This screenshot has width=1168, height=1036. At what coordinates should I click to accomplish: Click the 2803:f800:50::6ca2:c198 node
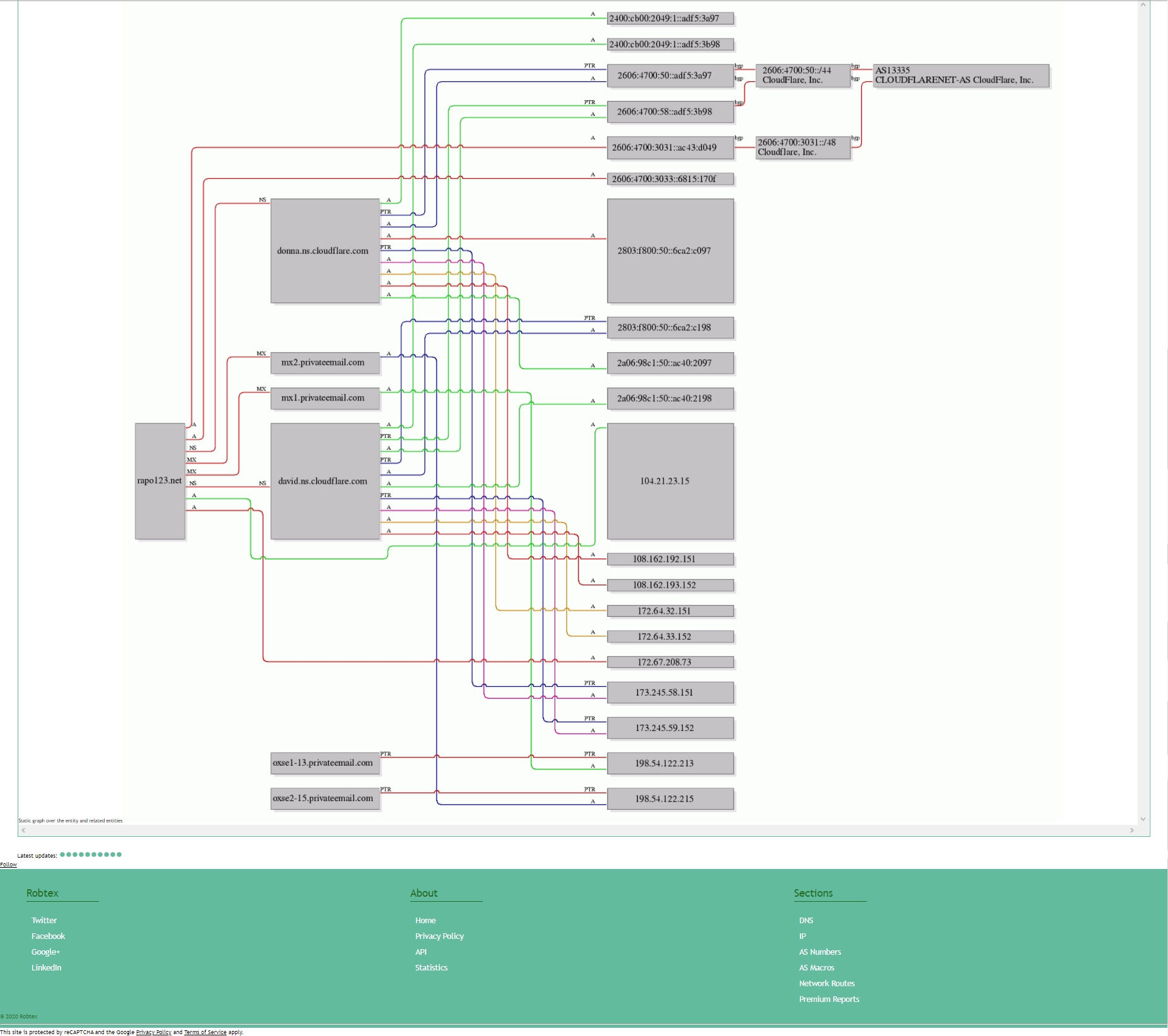pyautogui.click(x=671, y=328)
